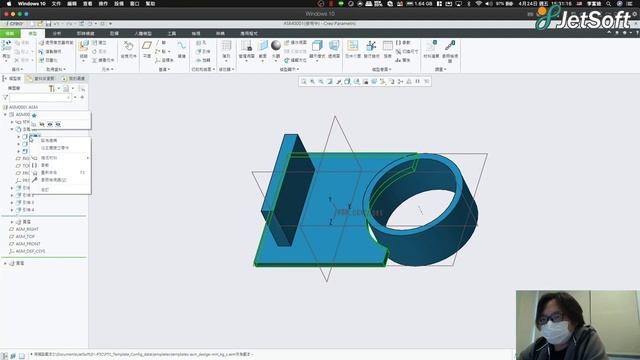Open the Reference Viewer (參照檢視器) icon
Viewport: 640px width, 360px height.
click(x=450, y=46)
